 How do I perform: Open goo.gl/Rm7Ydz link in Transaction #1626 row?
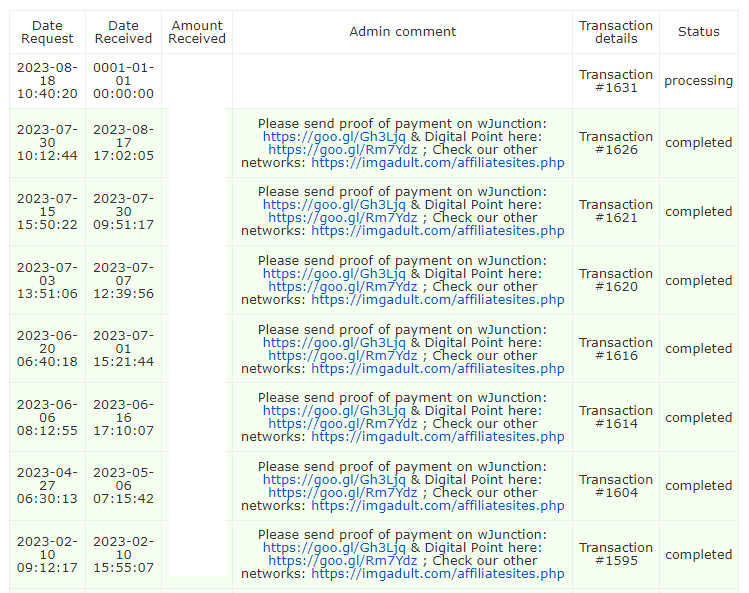coord(342,149)
